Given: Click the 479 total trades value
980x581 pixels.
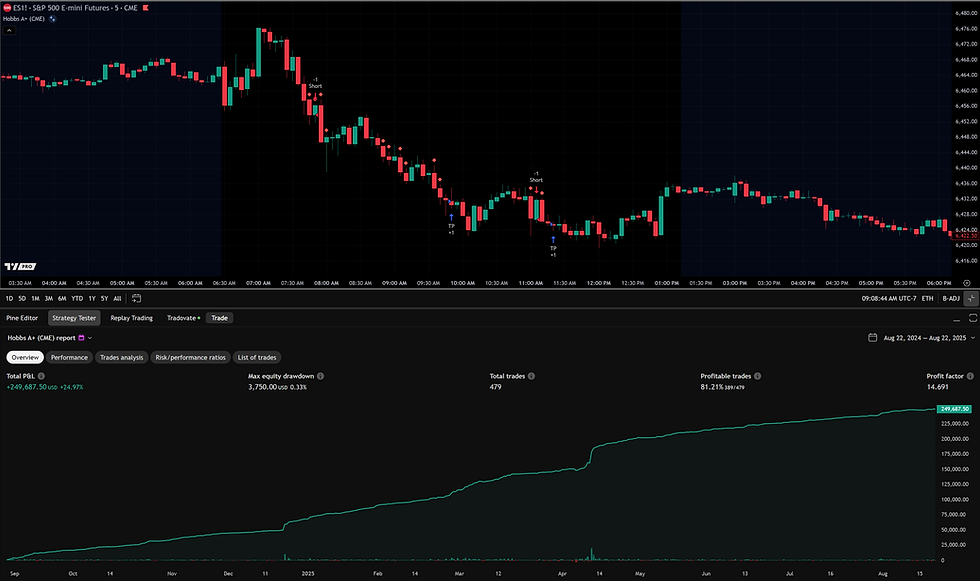Looking at the screenshot, I should pyautogui.click(x=496, y=387).
